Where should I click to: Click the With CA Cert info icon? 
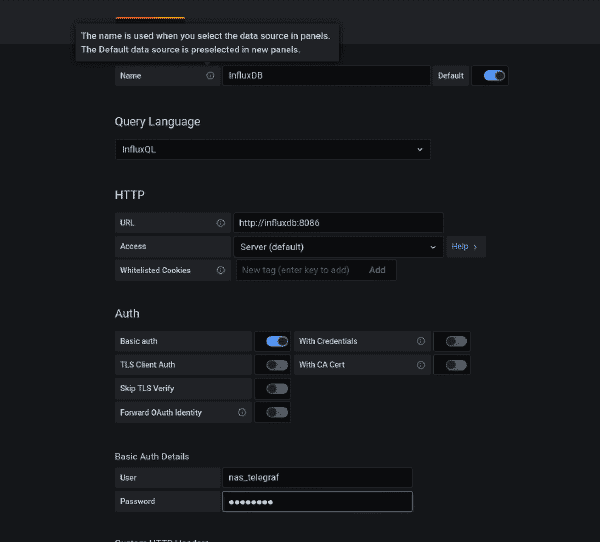[x=421, y=365]
